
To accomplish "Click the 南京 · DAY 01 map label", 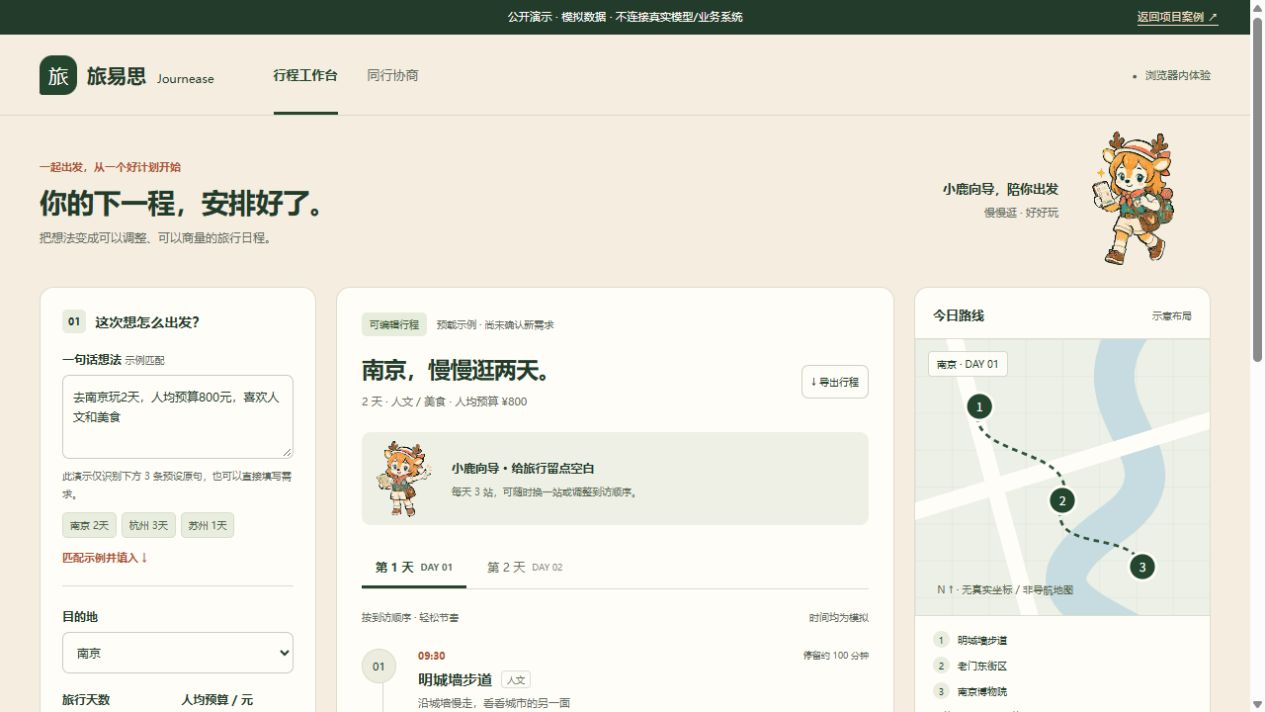I will pos(967,364).
